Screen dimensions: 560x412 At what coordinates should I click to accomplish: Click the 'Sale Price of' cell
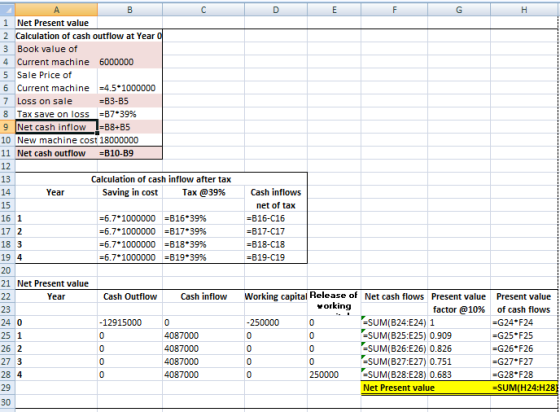[x=56, y=75]
